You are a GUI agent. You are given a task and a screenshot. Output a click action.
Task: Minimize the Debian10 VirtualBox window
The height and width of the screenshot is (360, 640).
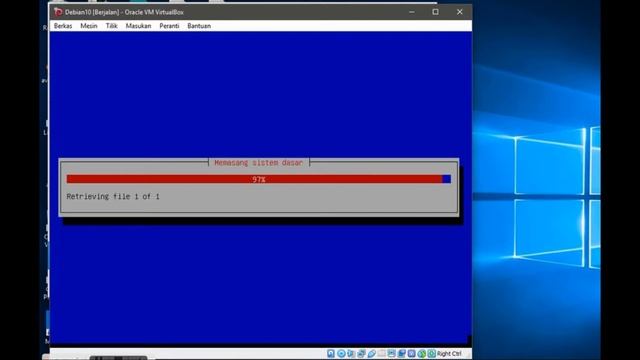coord(411,12)
